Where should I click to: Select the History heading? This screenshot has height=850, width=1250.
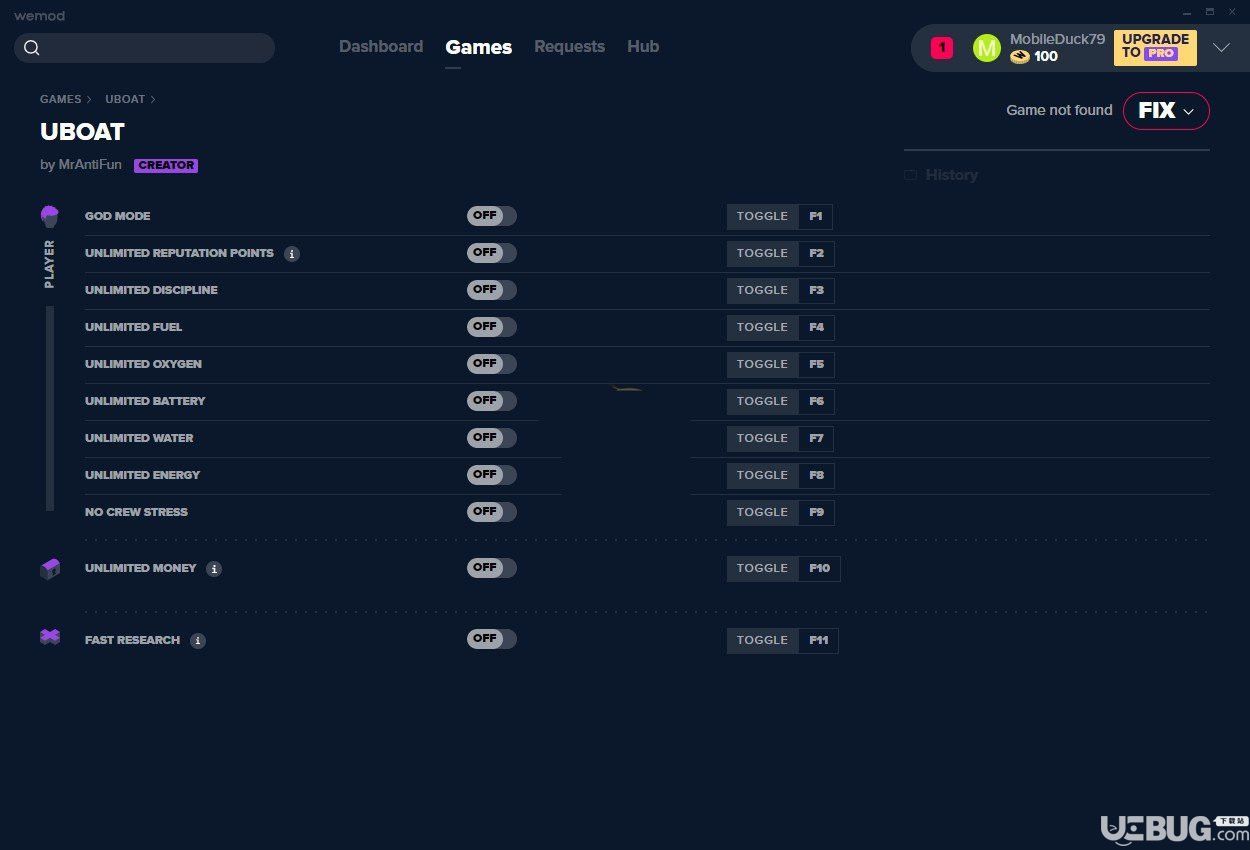point(952,175)
